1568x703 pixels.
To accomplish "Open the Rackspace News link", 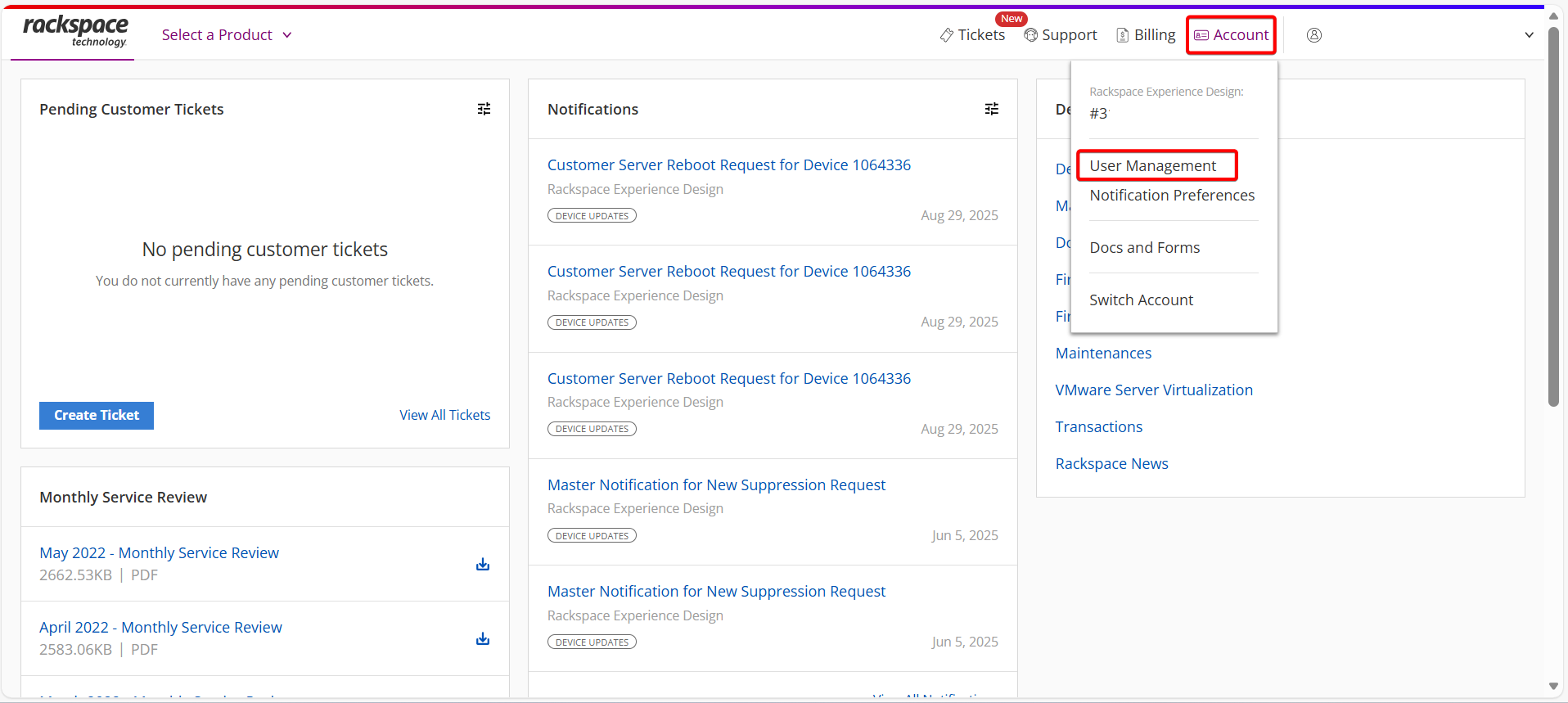I will coord(1111,464).
